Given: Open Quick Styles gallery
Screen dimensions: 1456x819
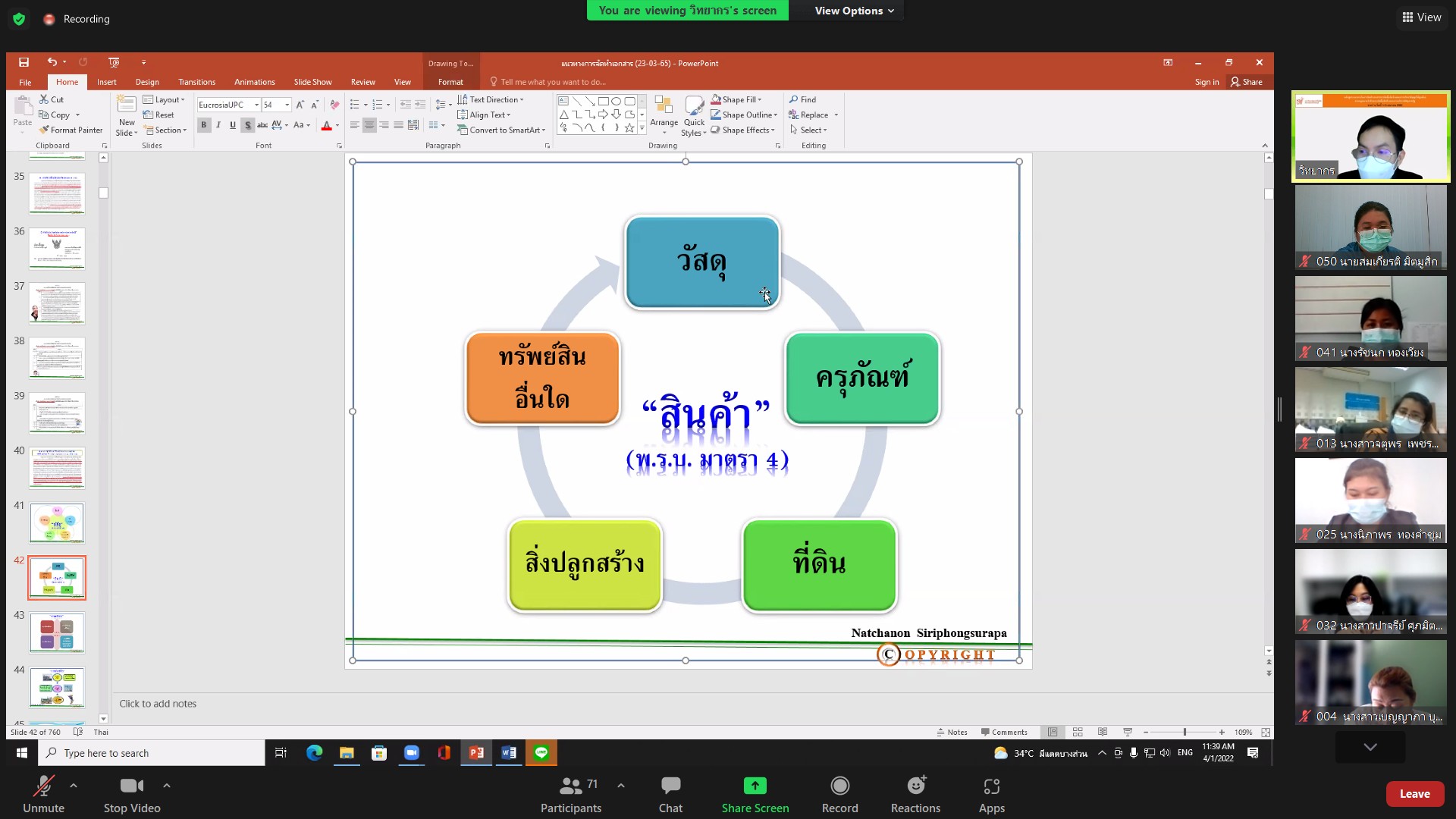Looking at the screenshot, I should pyautogui.click(x=694, y=115).
